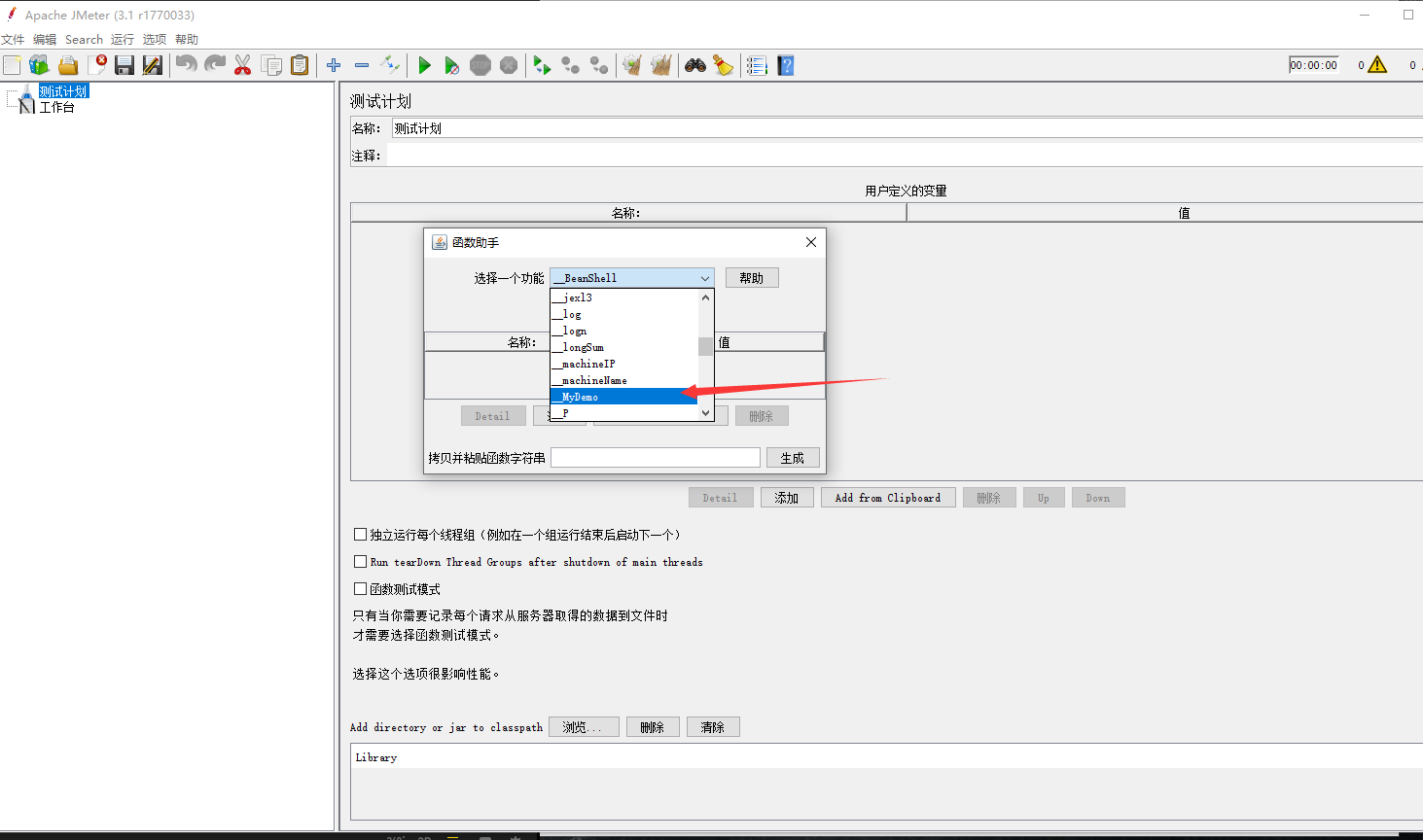The width and height of the screenshot is (1423, 840).
Task: Click the Toggle enable/disable toolbar icon
Action: point(390,65)
